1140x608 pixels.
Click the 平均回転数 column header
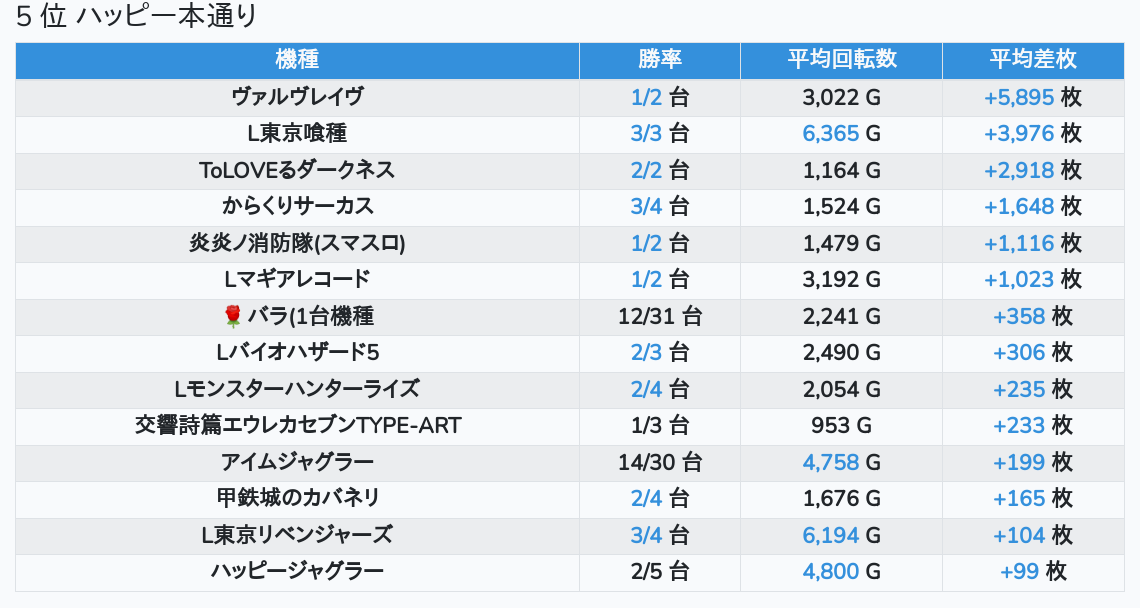841,59
